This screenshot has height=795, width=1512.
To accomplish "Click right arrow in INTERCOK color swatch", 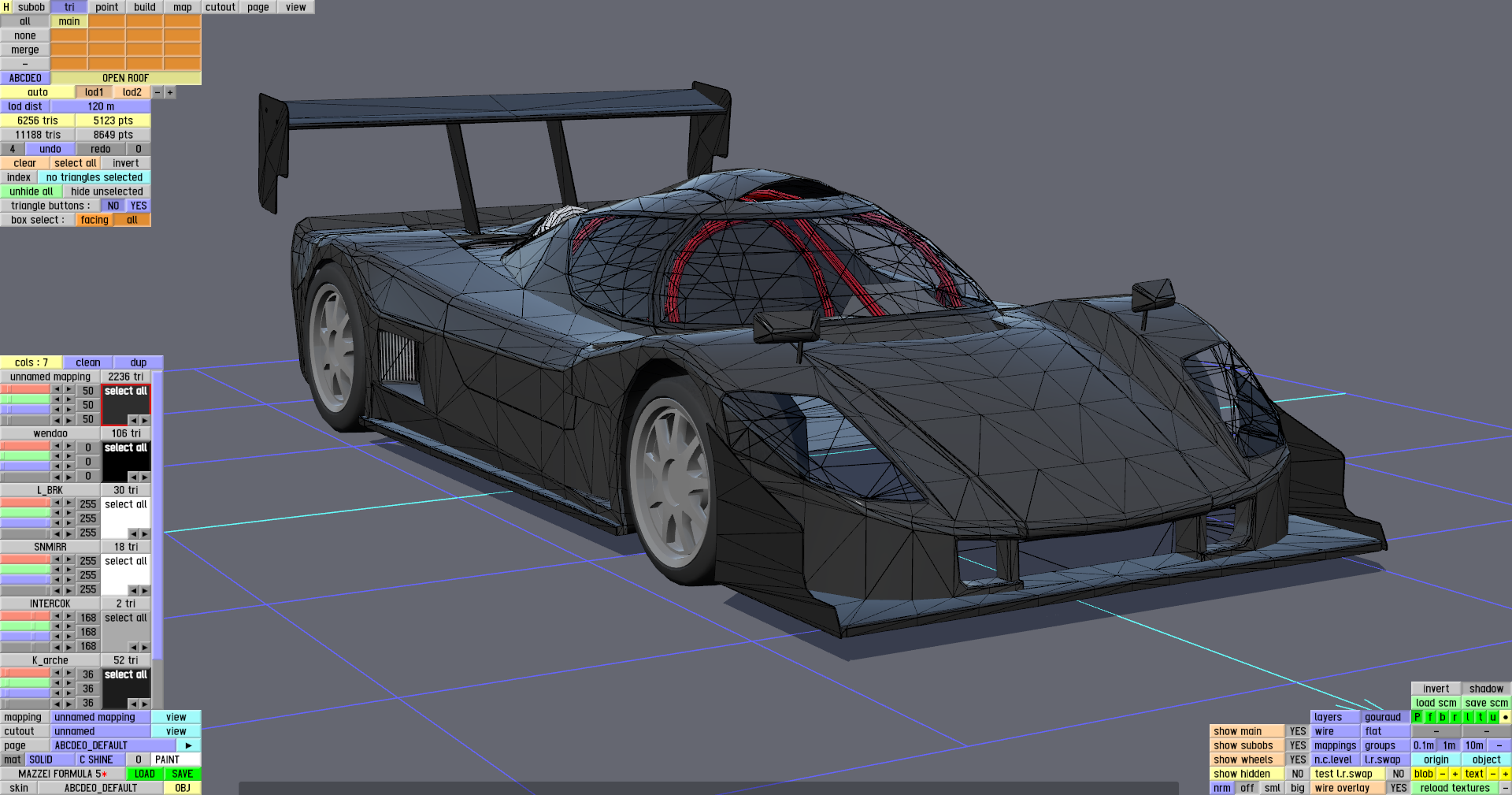I will click(144, 647).
